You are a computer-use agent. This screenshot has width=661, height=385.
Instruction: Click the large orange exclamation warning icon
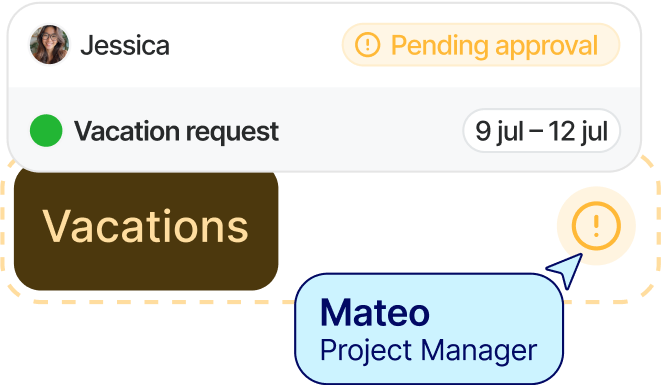click(596, 226)
